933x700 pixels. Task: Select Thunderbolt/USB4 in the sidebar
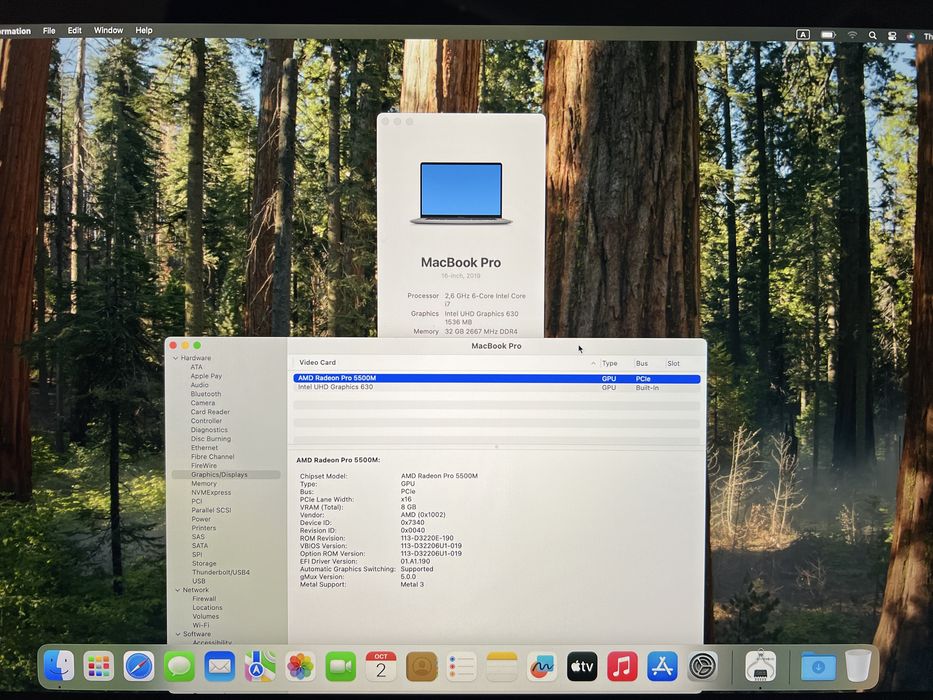click(x=221, y=573)
